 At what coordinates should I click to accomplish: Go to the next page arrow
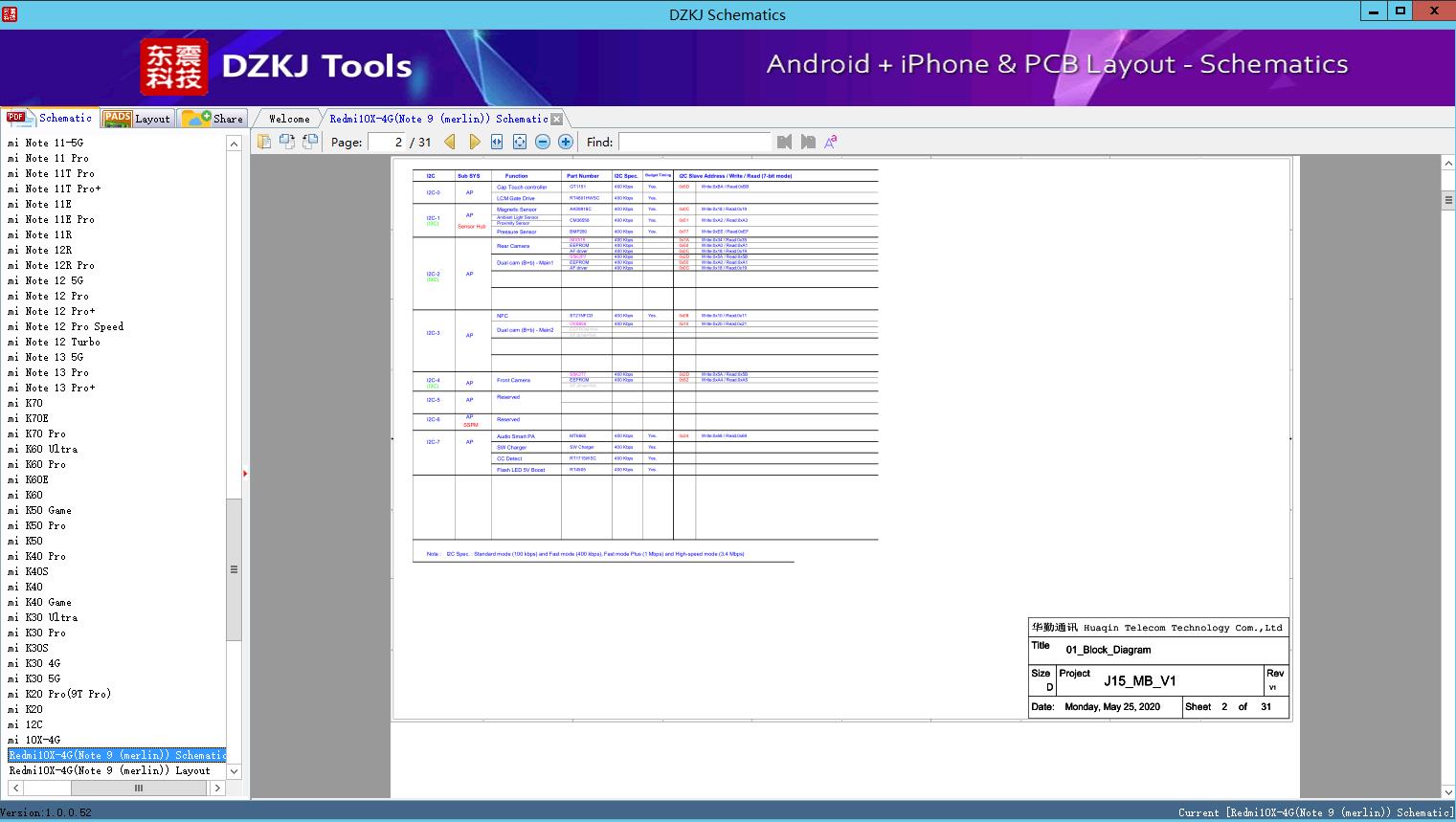pos(474,142)
